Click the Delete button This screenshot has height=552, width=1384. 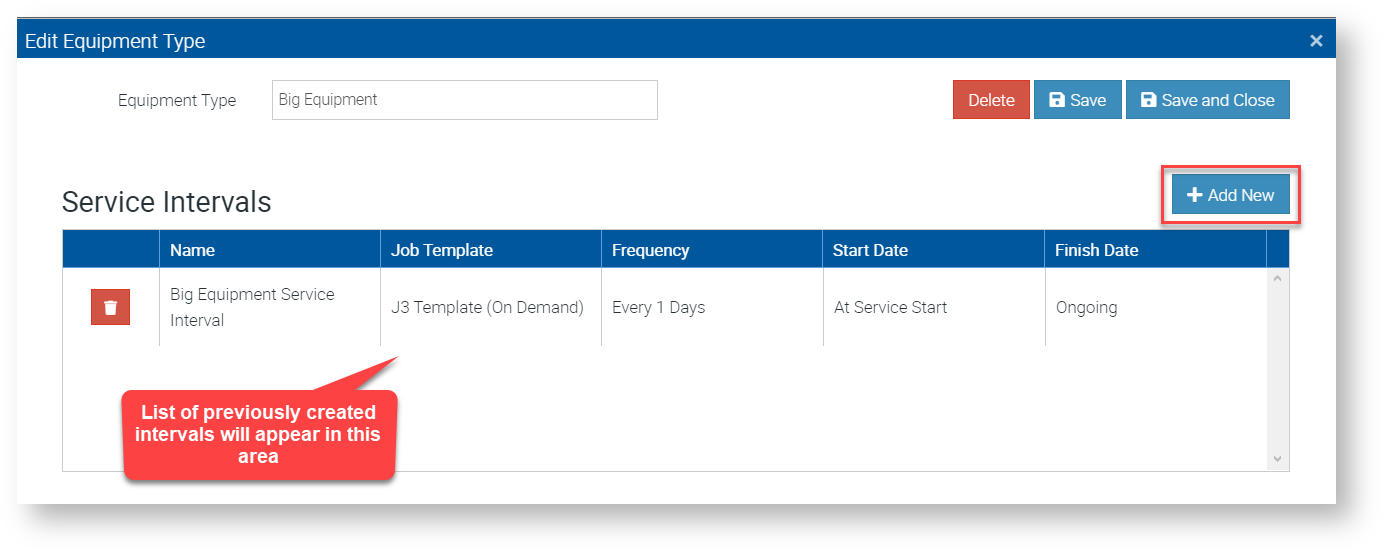tap(991, 100)
